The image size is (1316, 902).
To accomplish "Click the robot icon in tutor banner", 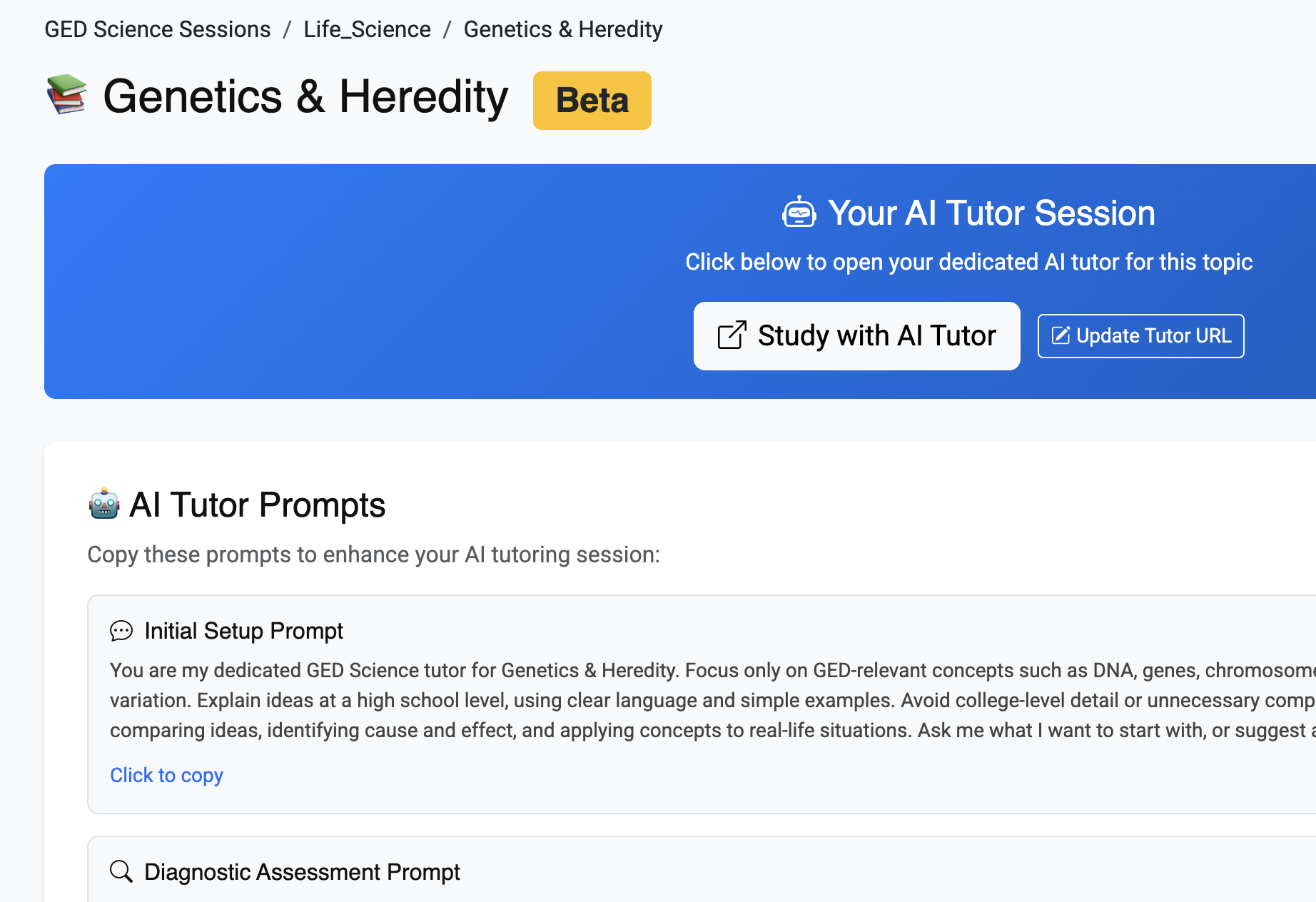I will click(799, 213).
